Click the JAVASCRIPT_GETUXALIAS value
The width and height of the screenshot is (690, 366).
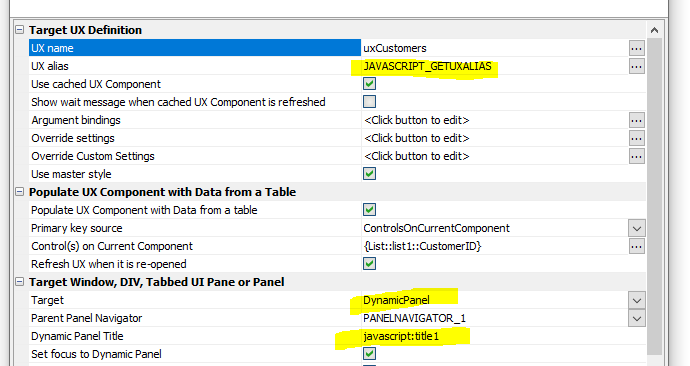pos(427,66)
